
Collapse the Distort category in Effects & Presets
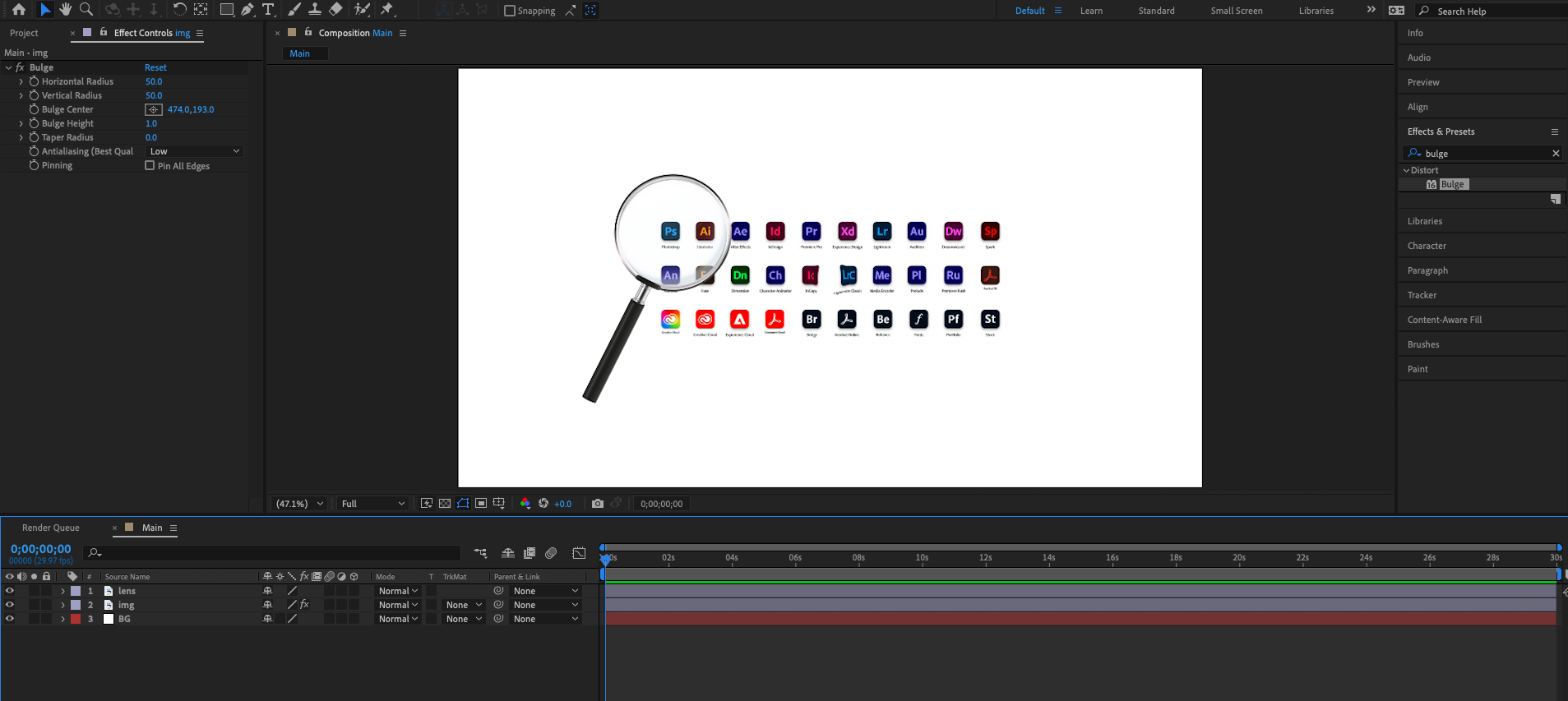coord(1406,170)
